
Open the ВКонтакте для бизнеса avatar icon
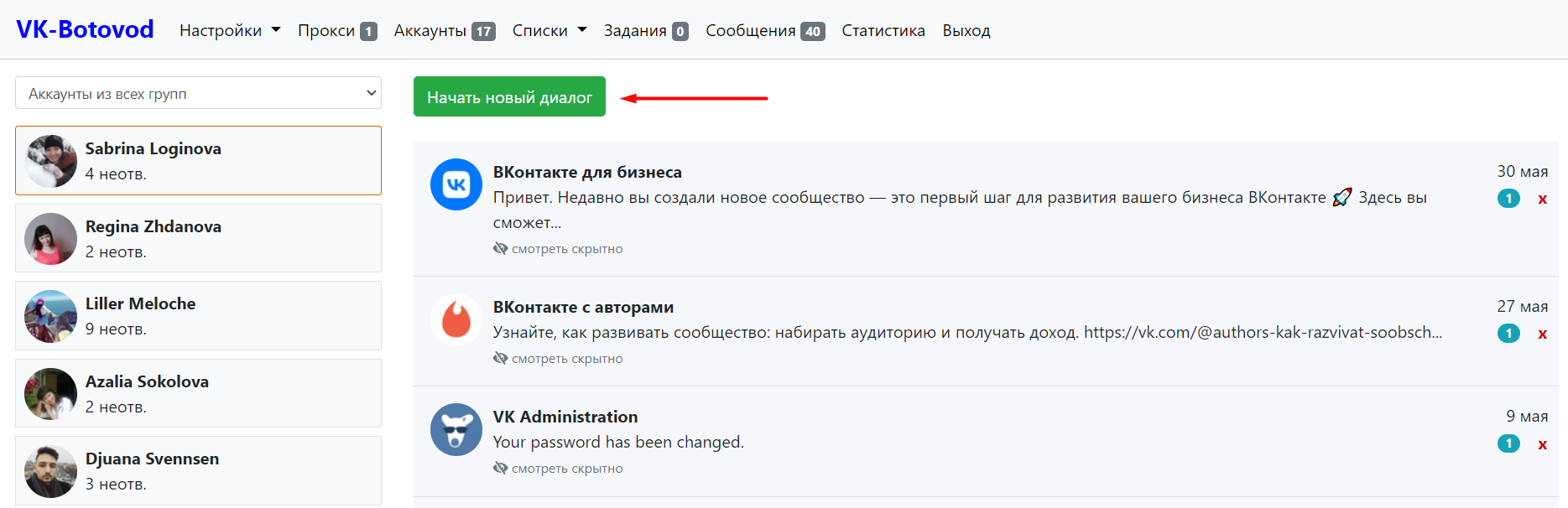click(x=456, y=184)
